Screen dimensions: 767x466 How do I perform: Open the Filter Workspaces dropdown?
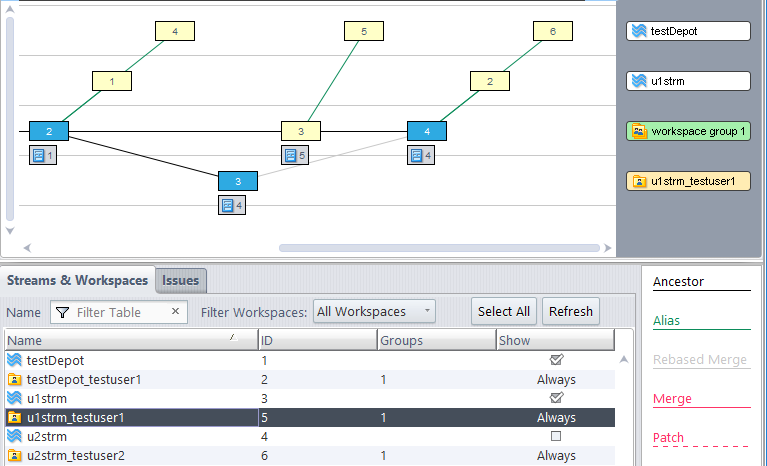pyautogui.click(x=374, y=312)
